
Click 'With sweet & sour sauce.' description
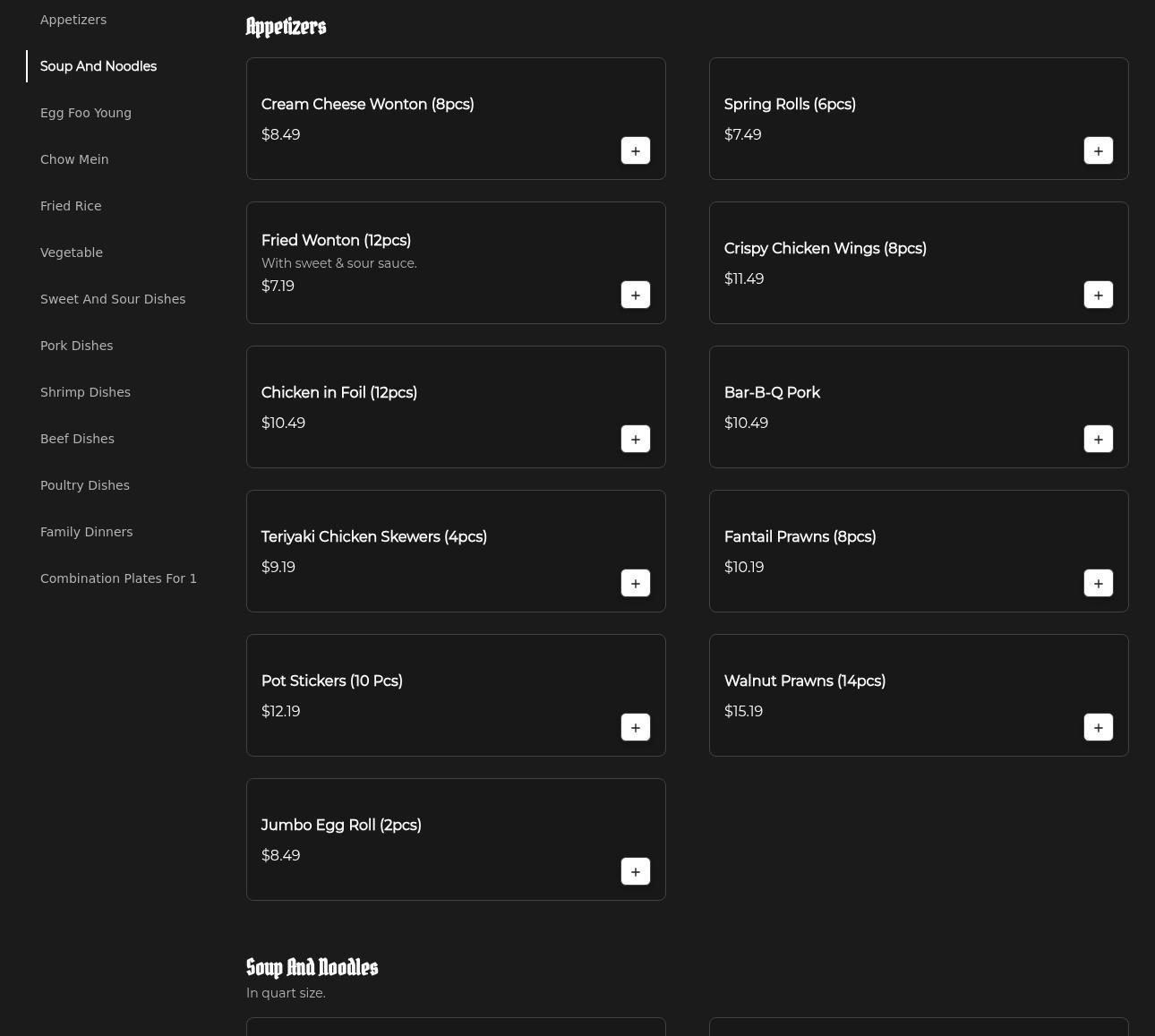click(339, 263)
